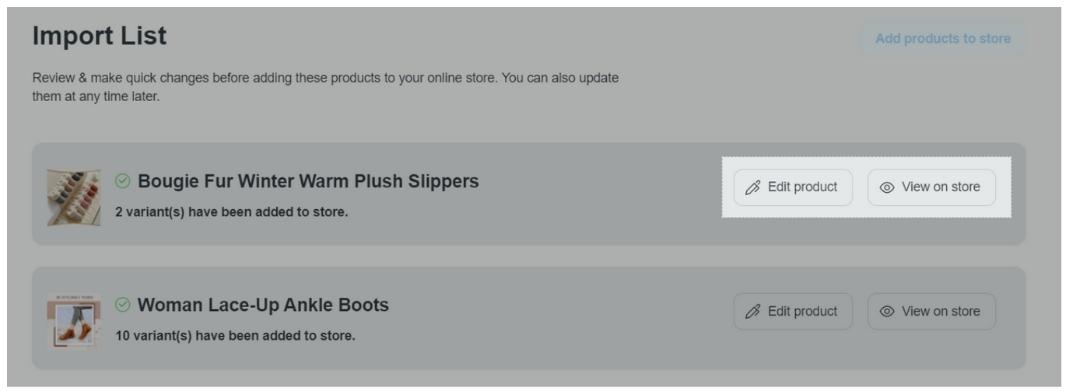Click pencil icon in Ankle Boots Edit button
The width and height of the screenshot is (1070, 391).
(x=753, y=312)
